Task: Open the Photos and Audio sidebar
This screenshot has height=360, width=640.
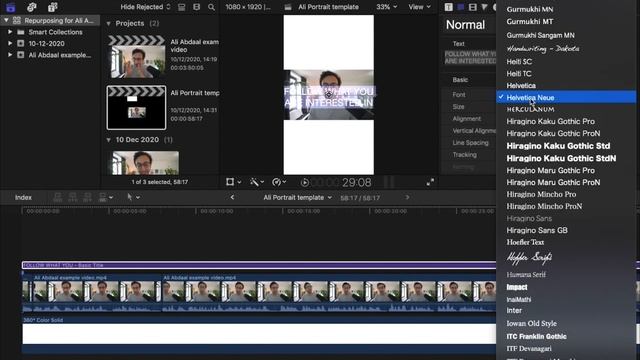Action: click(31, 7)
